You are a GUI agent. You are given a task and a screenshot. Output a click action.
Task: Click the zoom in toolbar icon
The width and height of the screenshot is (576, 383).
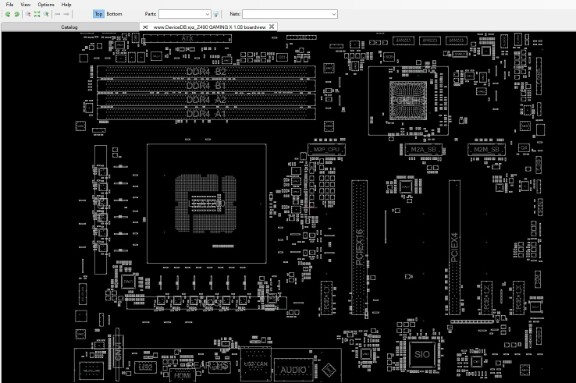click(x=28, y=14)
